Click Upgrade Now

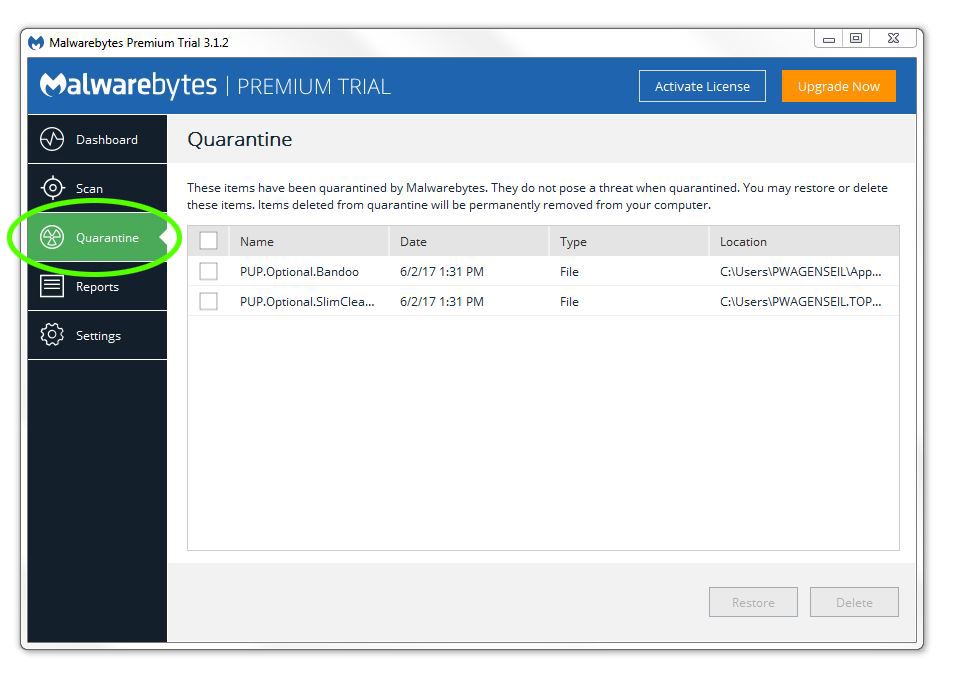tap(838, 86)
